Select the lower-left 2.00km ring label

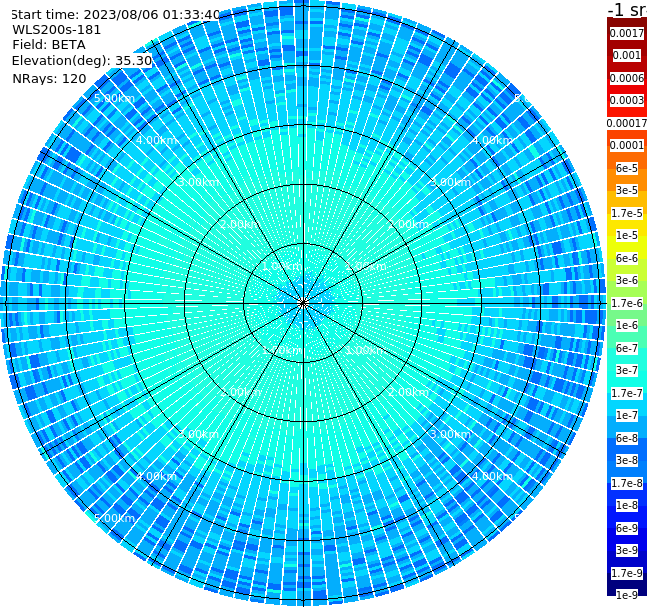[241, 392]
